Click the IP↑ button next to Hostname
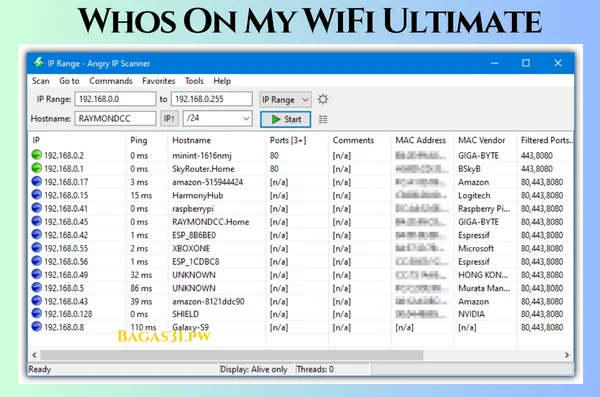600x397 pixels. [x=169, y=119]
